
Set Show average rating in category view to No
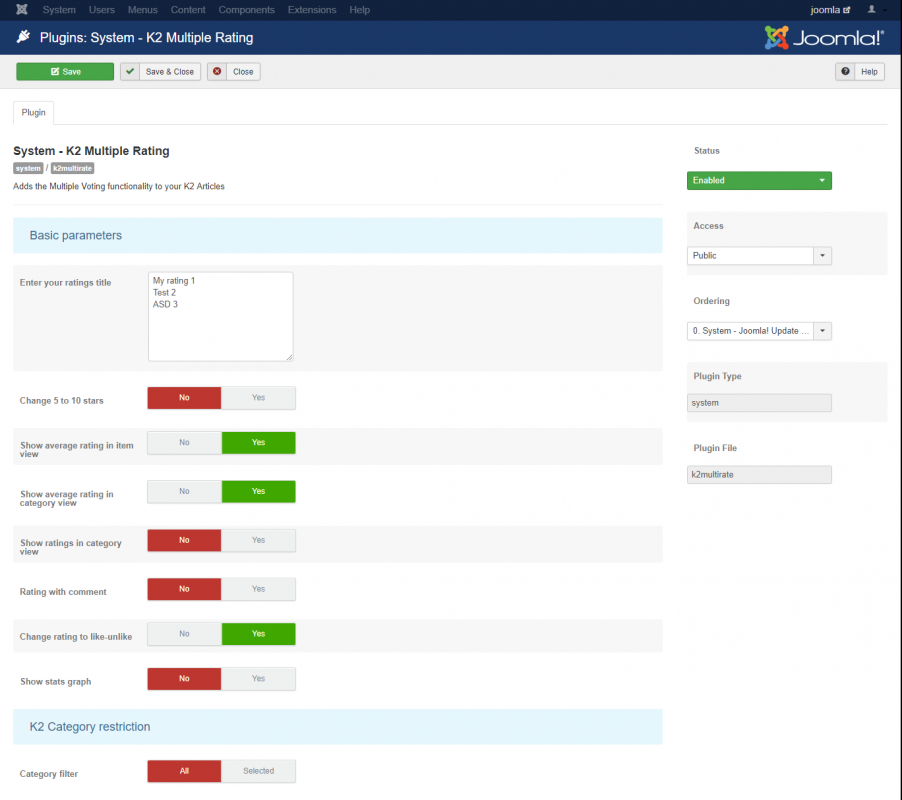click(184, 492)
